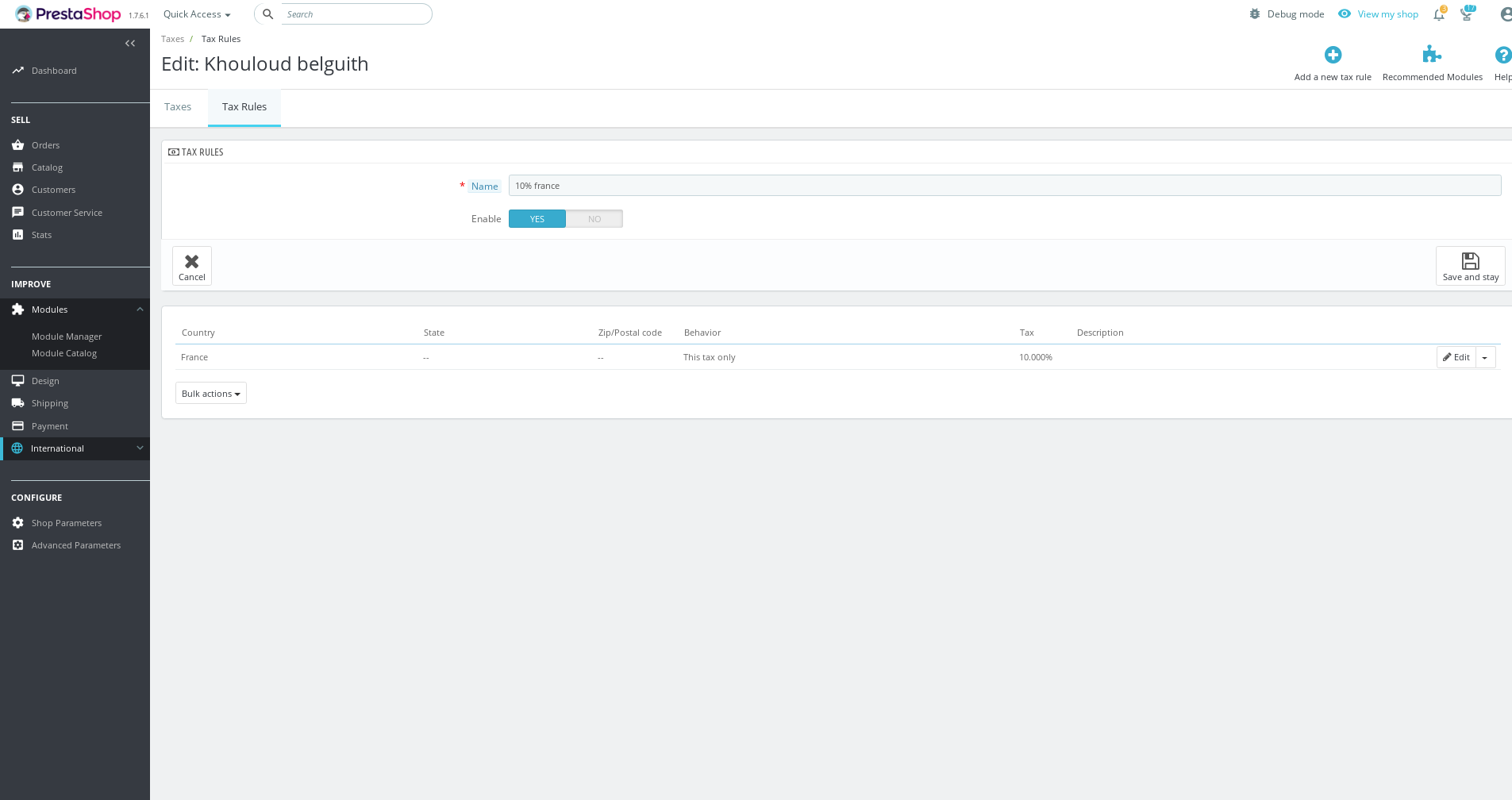Open Recommended Modules puzzle icon
The width and height of the screenshot is (1512, 800).
1432,55
